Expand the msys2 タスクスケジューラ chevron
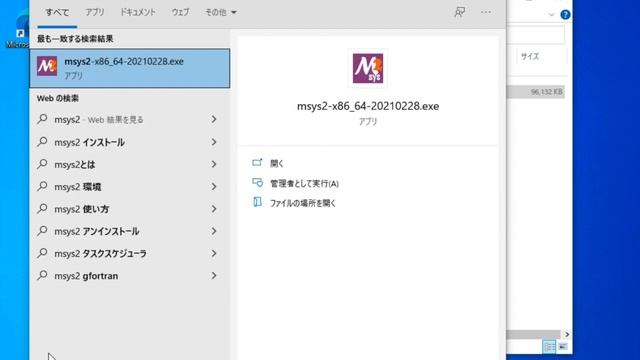The height and width of the screenshot is (360, 640). pos(214,253)
